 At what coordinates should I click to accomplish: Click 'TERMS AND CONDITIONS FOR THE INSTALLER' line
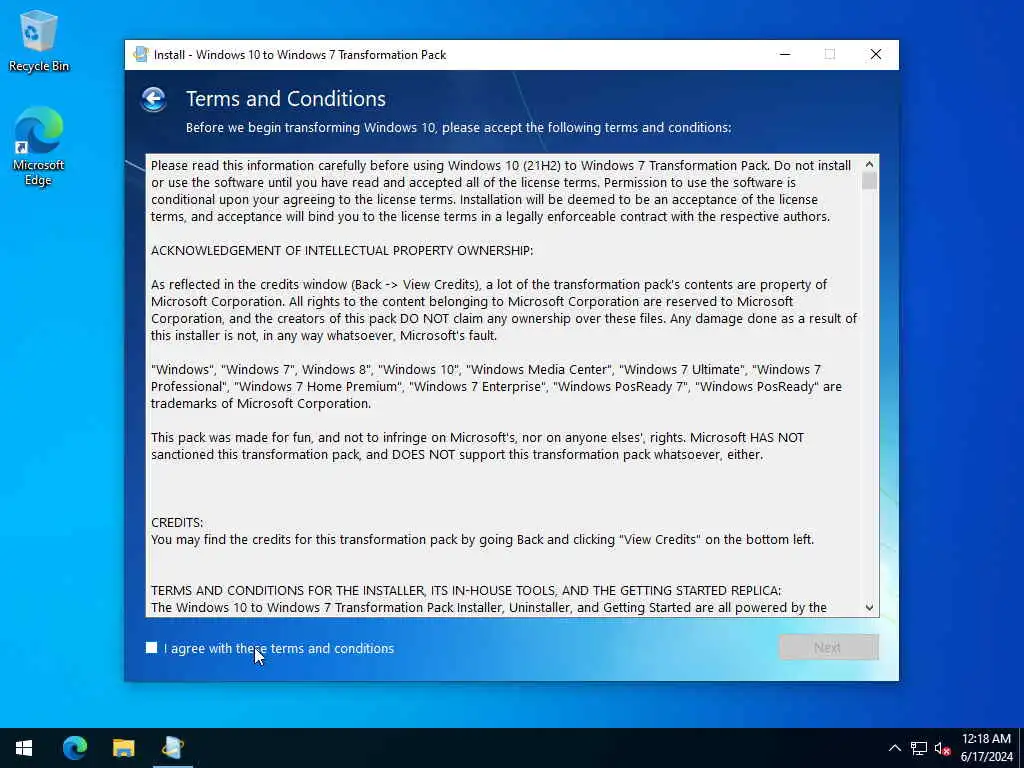466,590
